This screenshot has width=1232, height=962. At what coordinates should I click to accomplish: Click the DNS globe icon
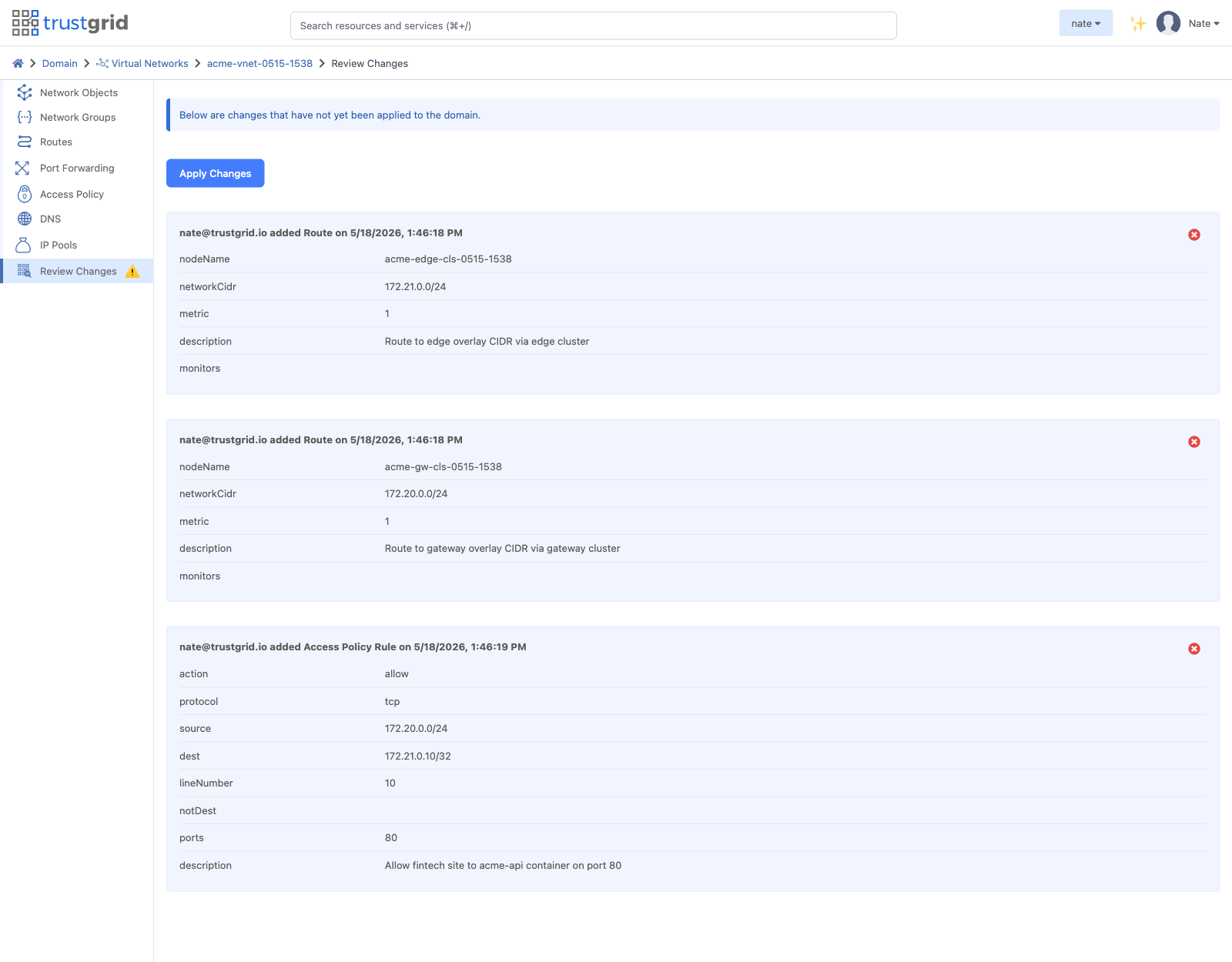[x=25, y=219]
